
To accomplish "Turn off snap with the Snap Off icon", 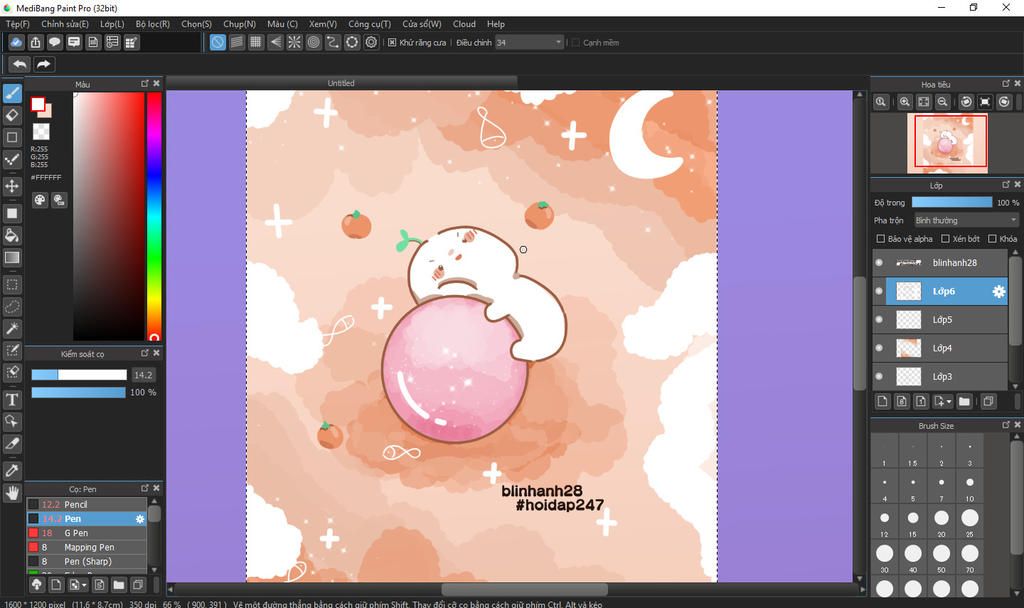I will [x=217, y=42].
